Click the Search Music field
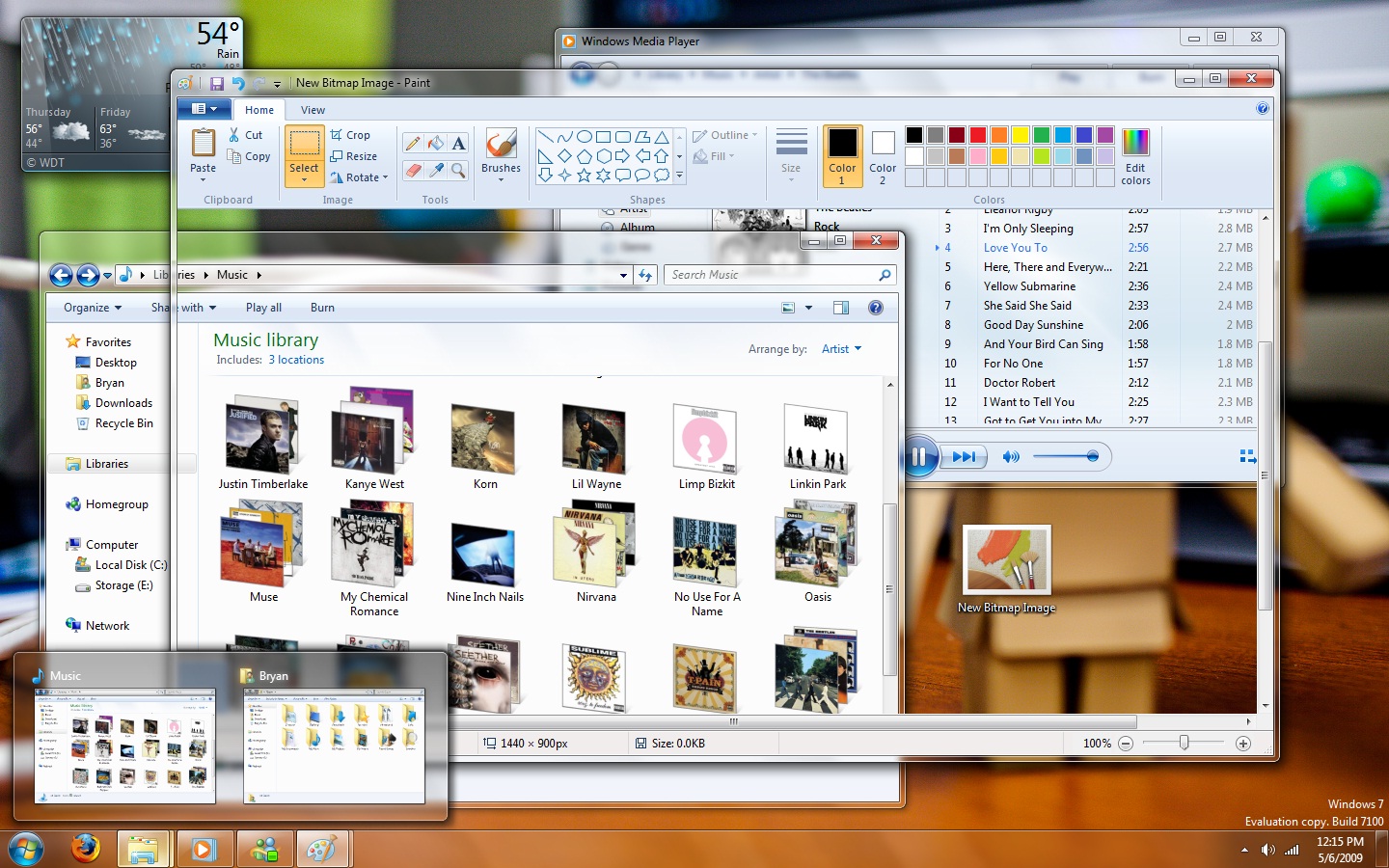 tap(779, 275)
